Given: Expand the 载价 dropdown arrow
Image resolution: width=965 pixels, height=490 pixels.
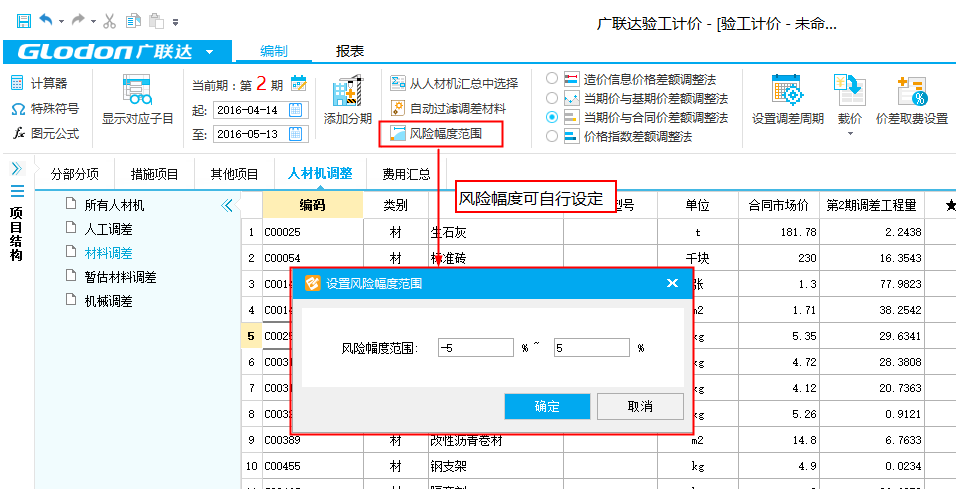Looking at the screenshot, I should coord(850,133).
